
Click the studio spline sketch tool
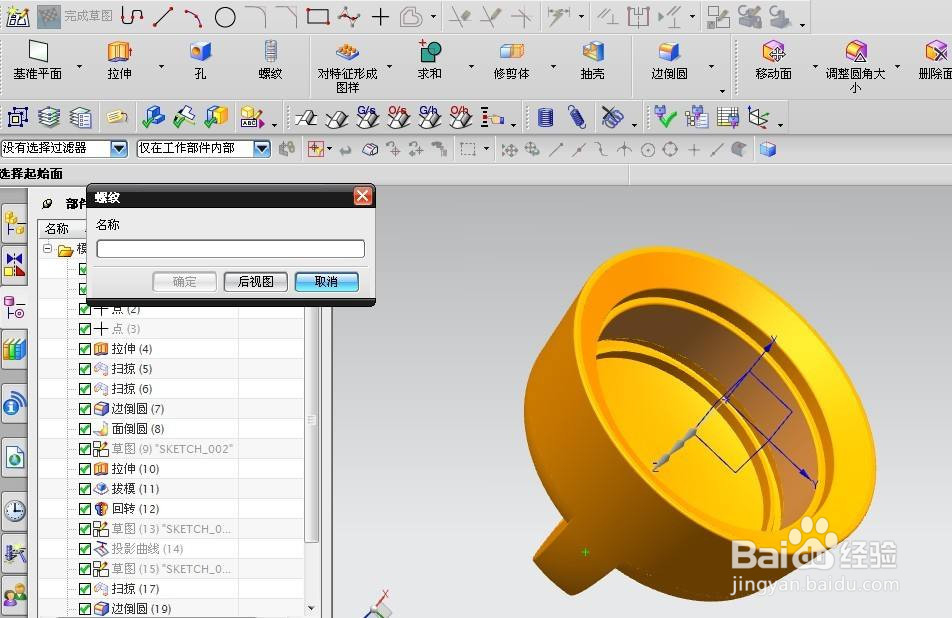click(349, 16)
